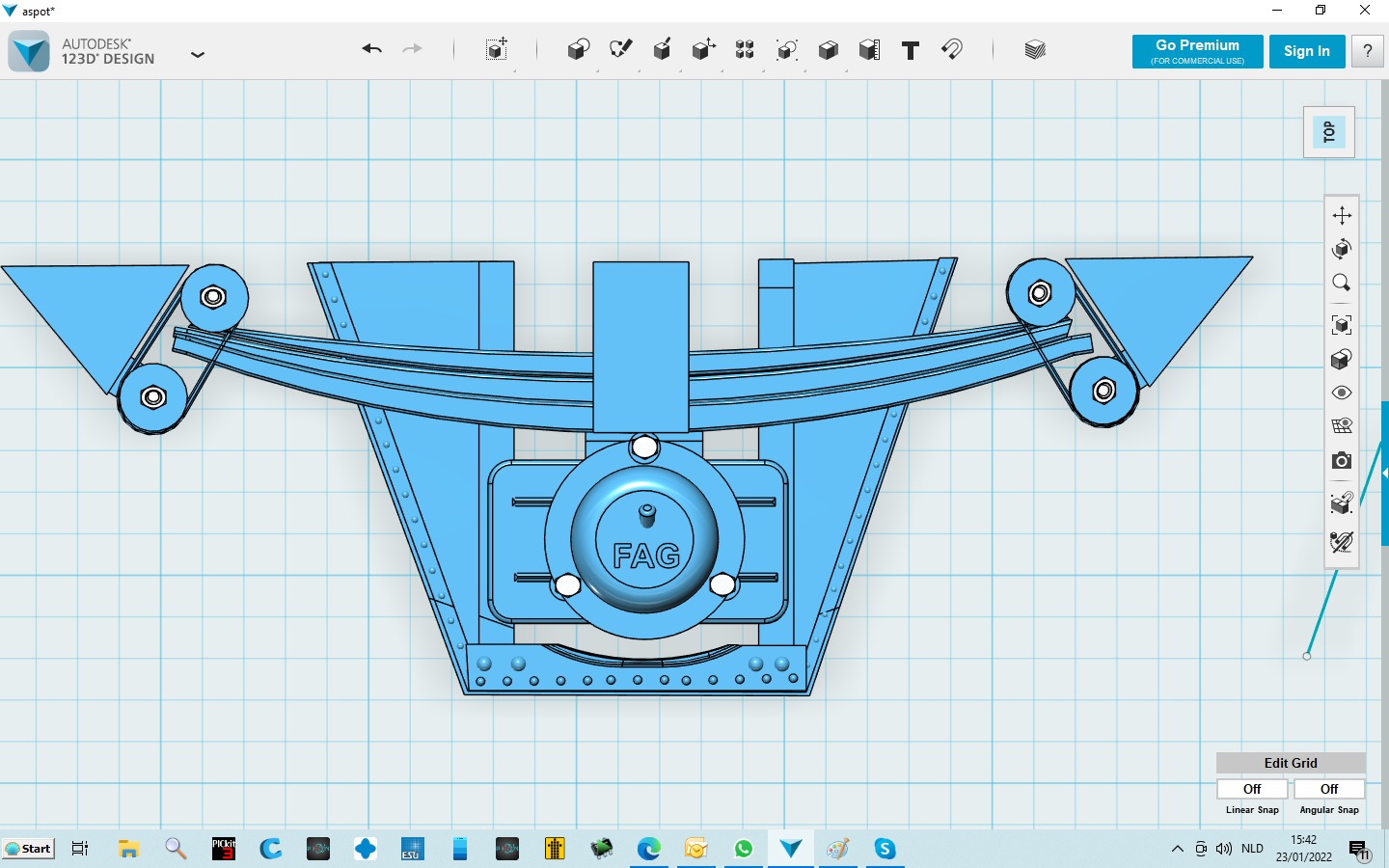Screen dimensions: 1389x868
Task: Open Task View in the taskbar
Action: (80, 849)
